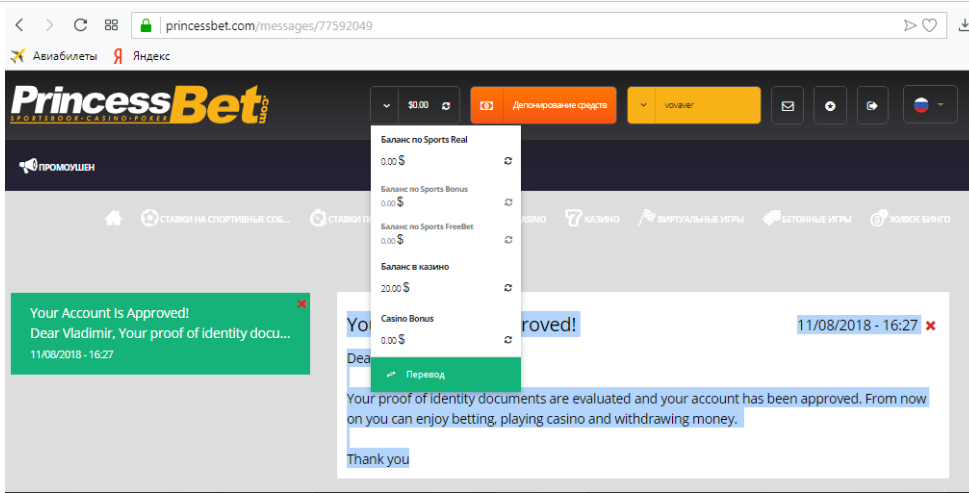969x493 pixels.
Task: Collapse the balance dropdown chevron
Action: [x=386, y=106]
